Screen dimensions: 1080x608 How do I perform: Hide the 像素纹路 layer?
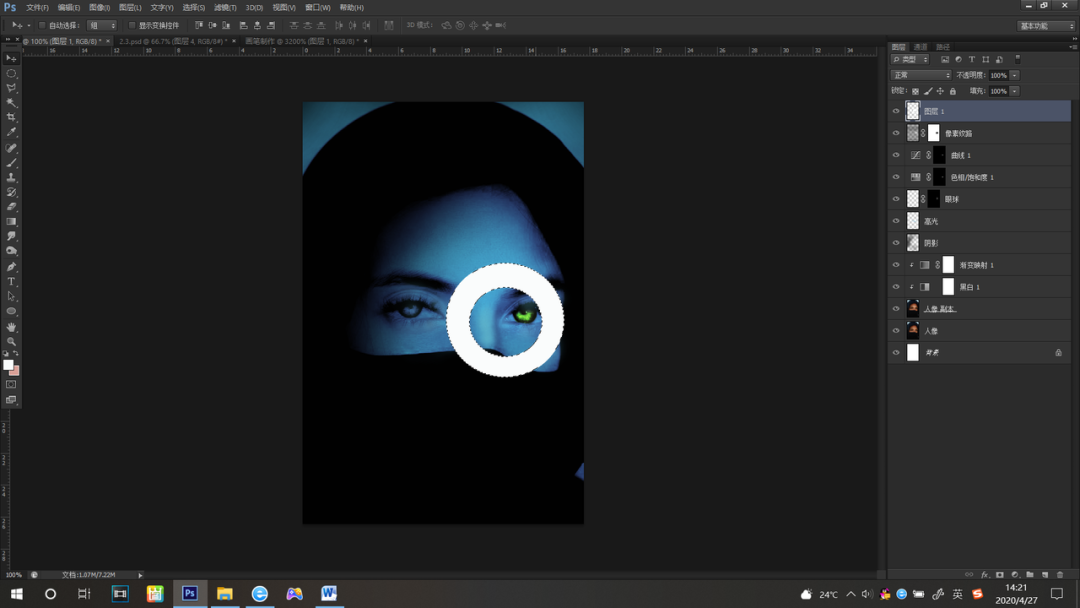coord(896,133)
